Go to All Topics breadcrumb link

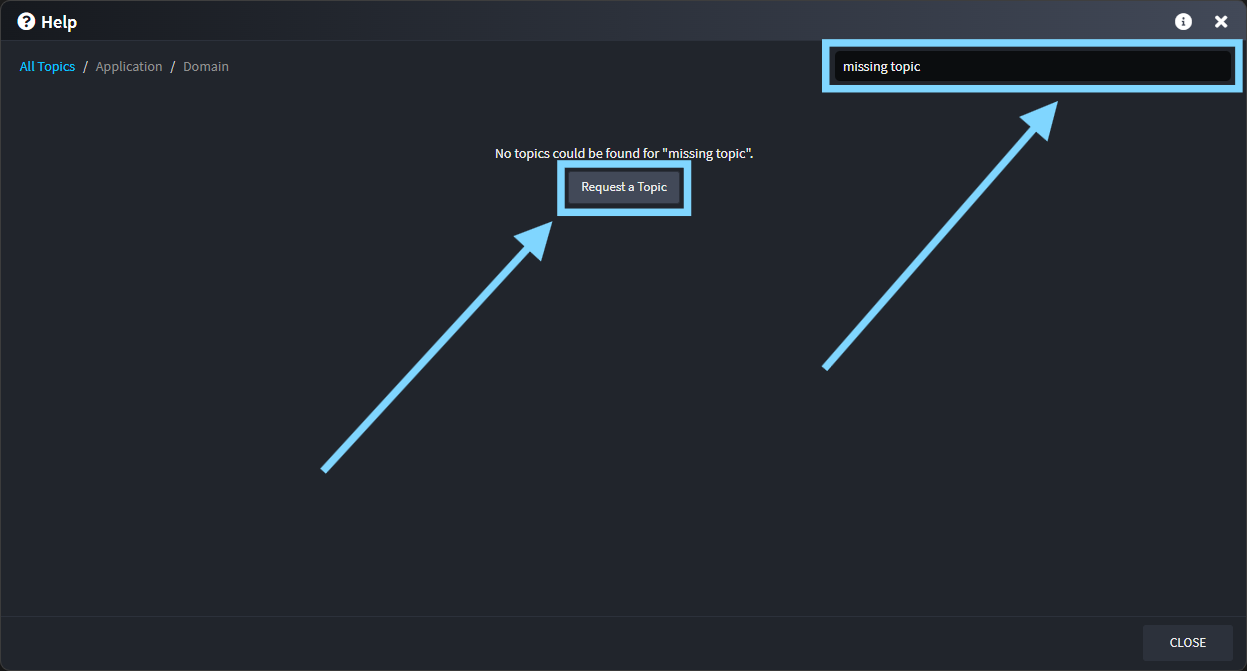click(x=47, y=67)
